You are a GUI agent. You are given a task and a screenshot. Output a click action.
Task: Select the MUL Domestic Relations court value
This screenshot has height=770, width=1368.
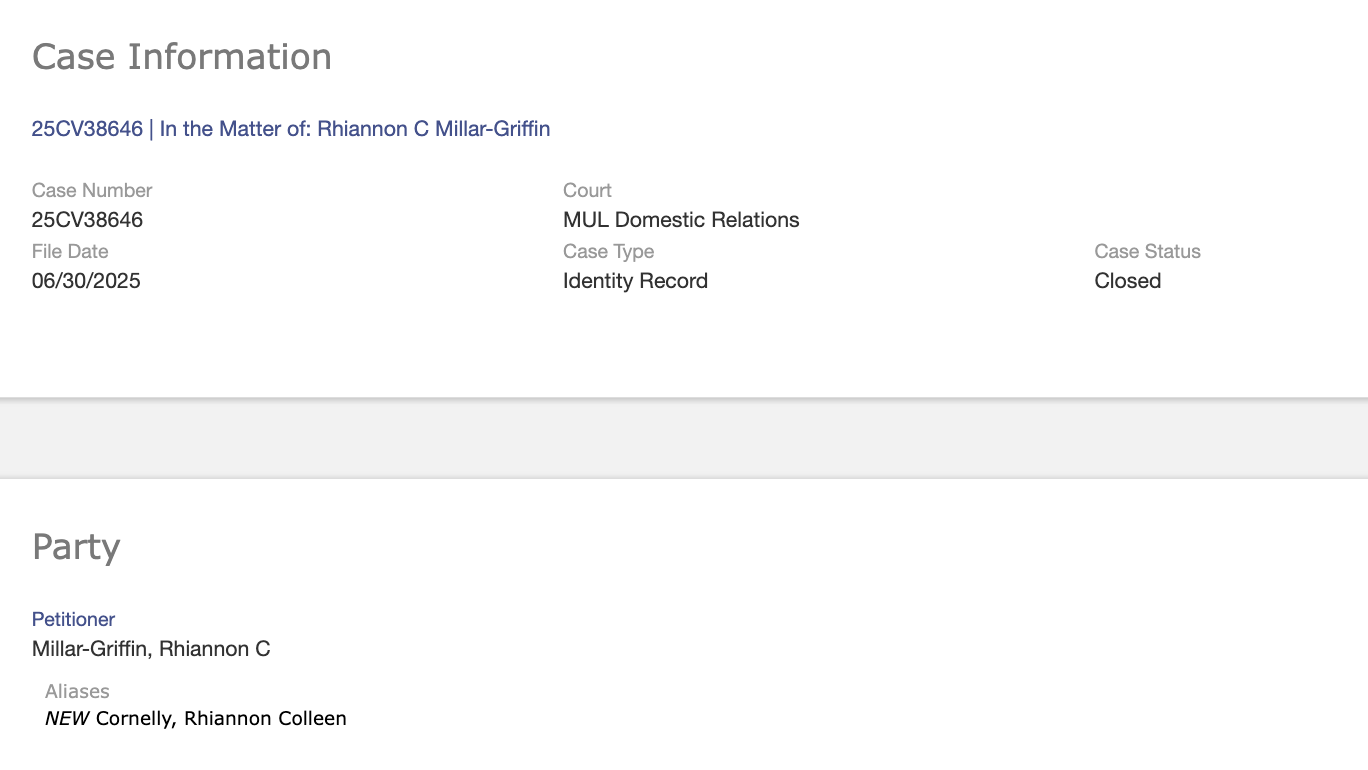681,220
